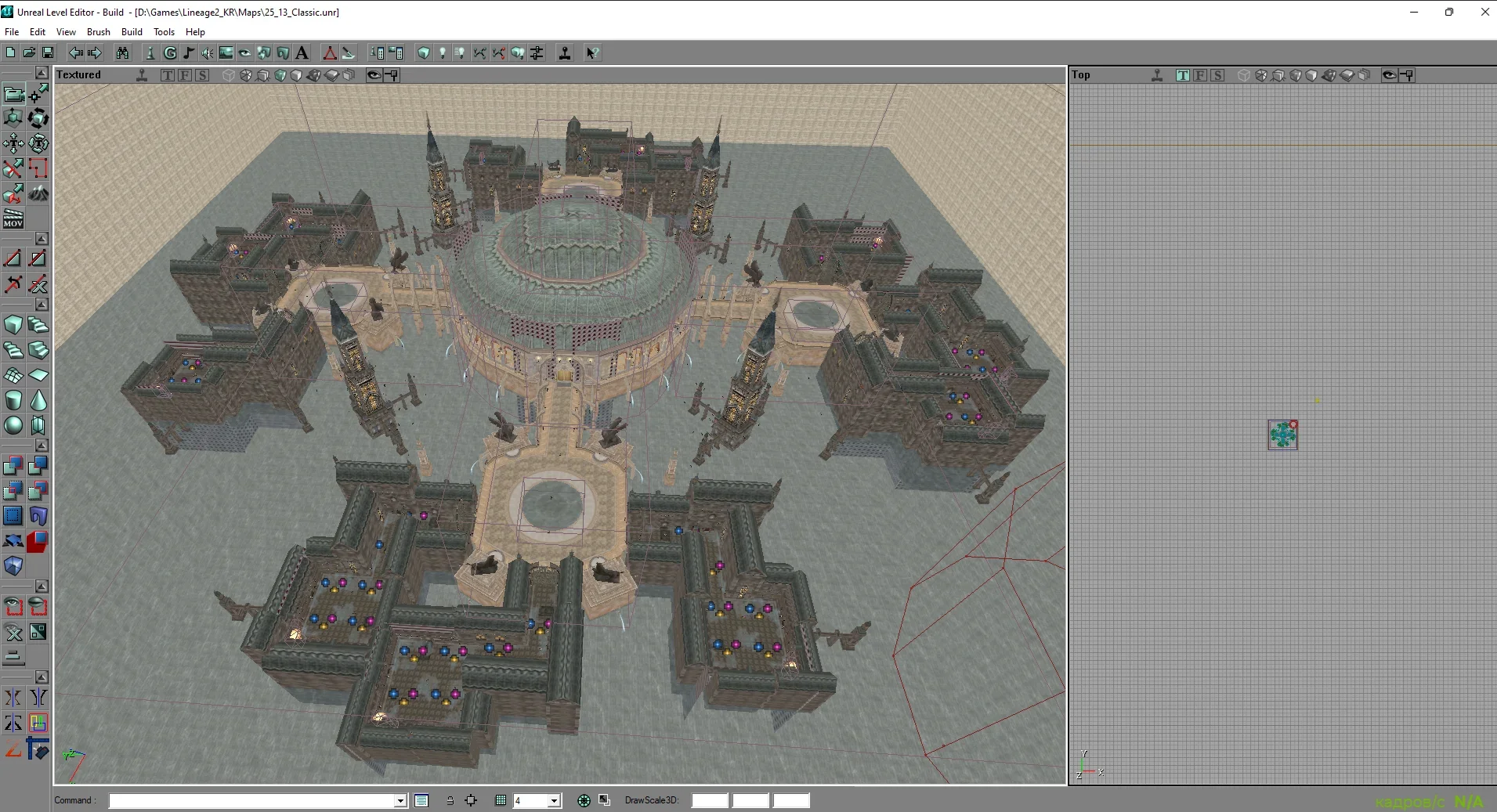Click the Build Geometry cube icon

pos(424,52)
